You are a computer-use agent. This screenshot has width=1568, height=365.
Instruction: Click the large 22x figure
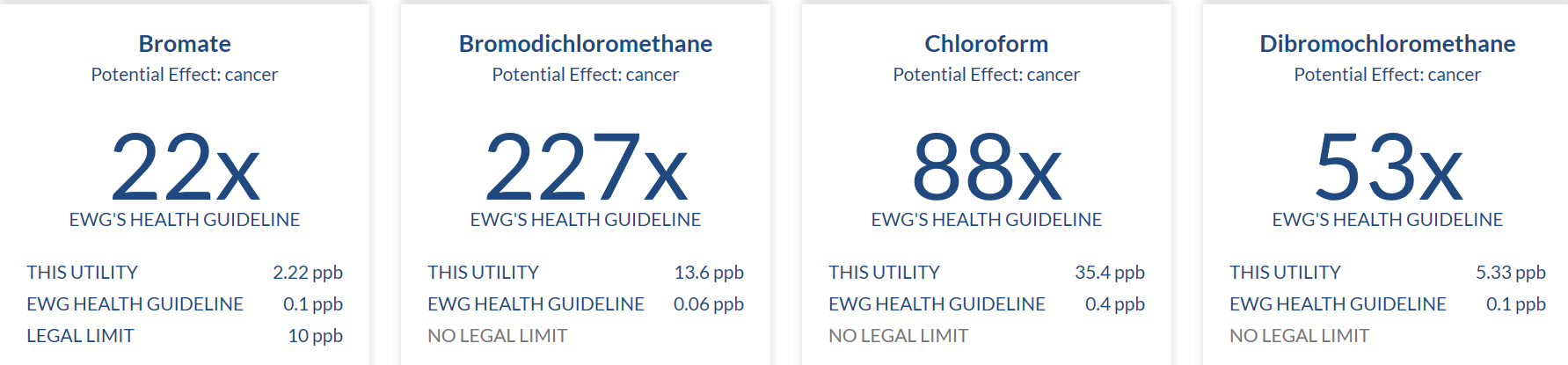pos(185,167)
